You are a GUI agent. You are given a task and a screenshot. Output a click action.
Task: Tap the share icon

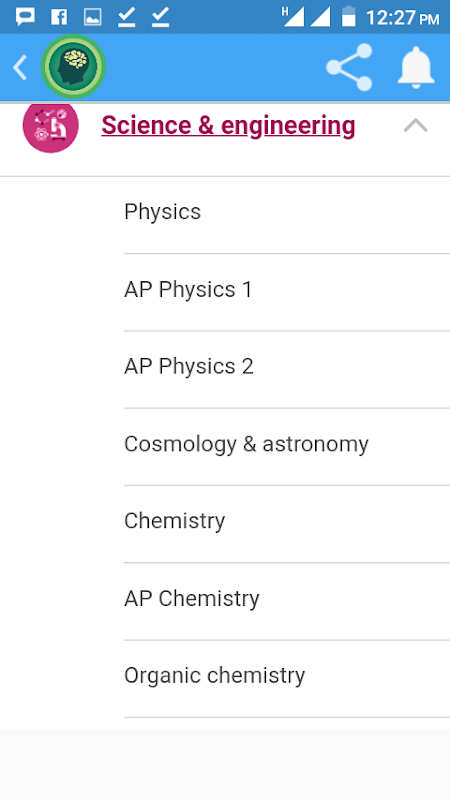349,68
